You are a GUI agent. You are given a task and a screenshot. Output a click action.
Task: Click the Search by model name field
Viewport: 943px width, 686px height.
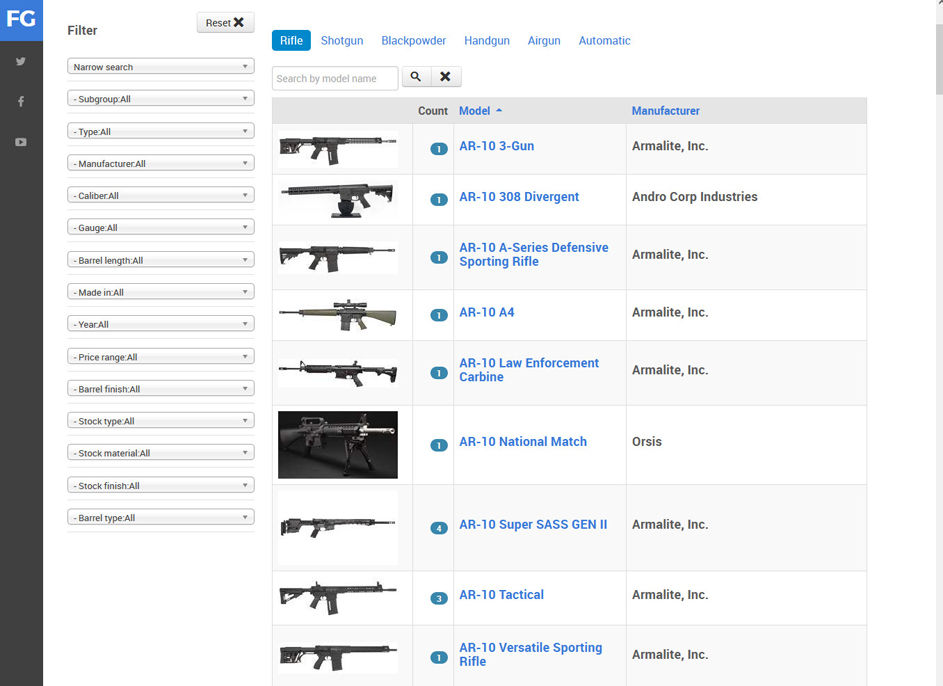[335, 78]
